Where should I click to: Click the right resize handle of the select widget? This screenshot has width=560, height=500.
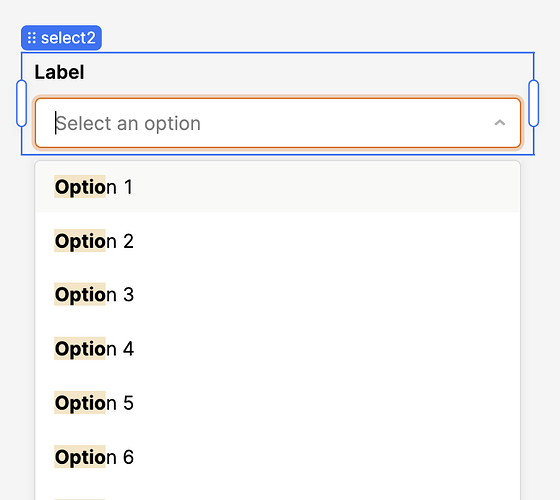point(534,104)
